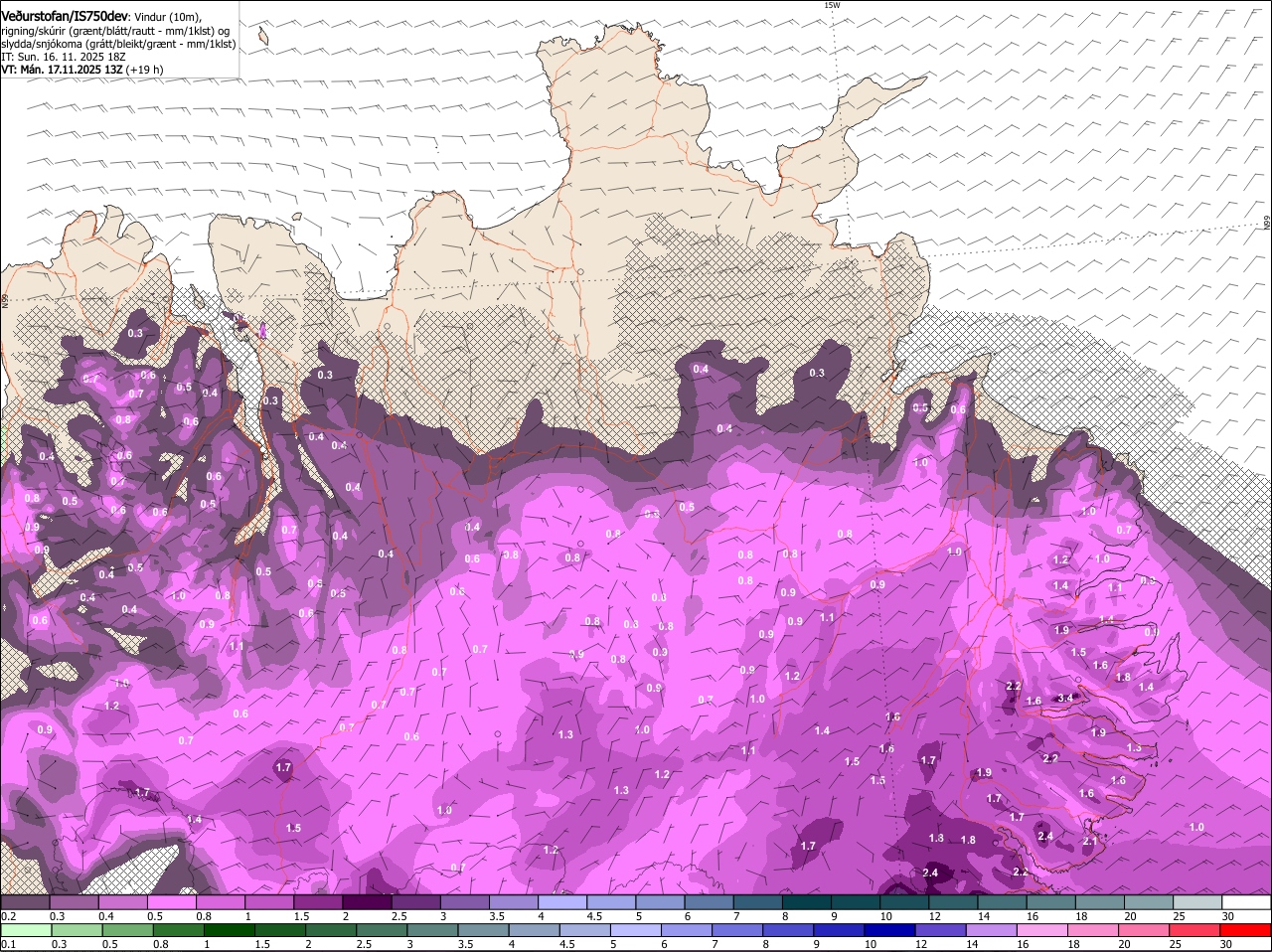Click the 2.1 precipitation value on the map
Image resolution: width=1272 pixels, height=952 pixels.
pos(1089,842)
